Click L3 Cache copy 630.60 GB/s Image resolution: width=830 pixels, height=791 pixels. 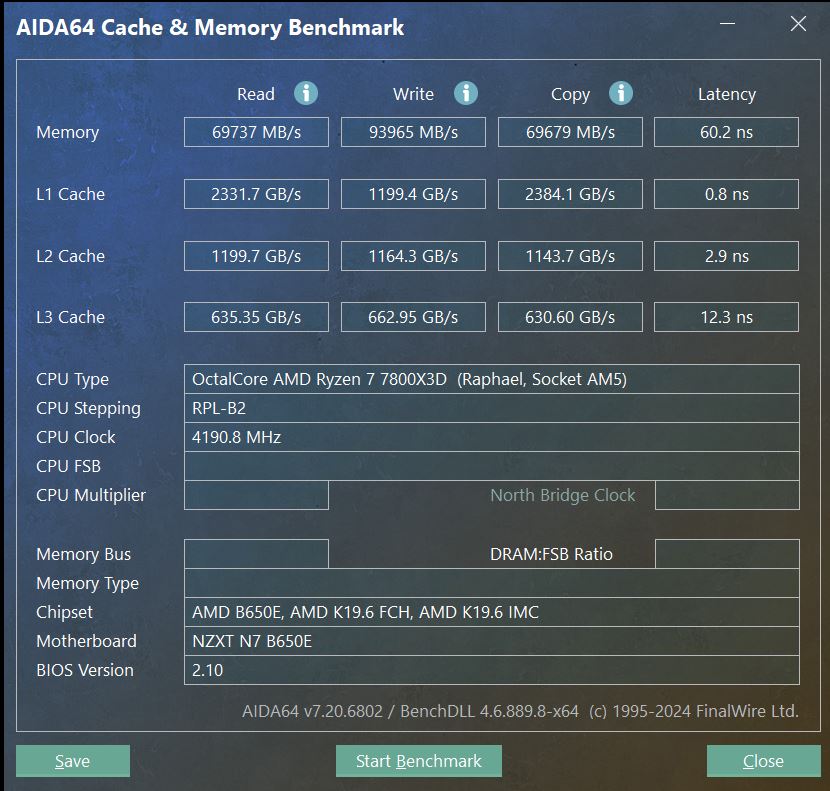pos(570,317)
